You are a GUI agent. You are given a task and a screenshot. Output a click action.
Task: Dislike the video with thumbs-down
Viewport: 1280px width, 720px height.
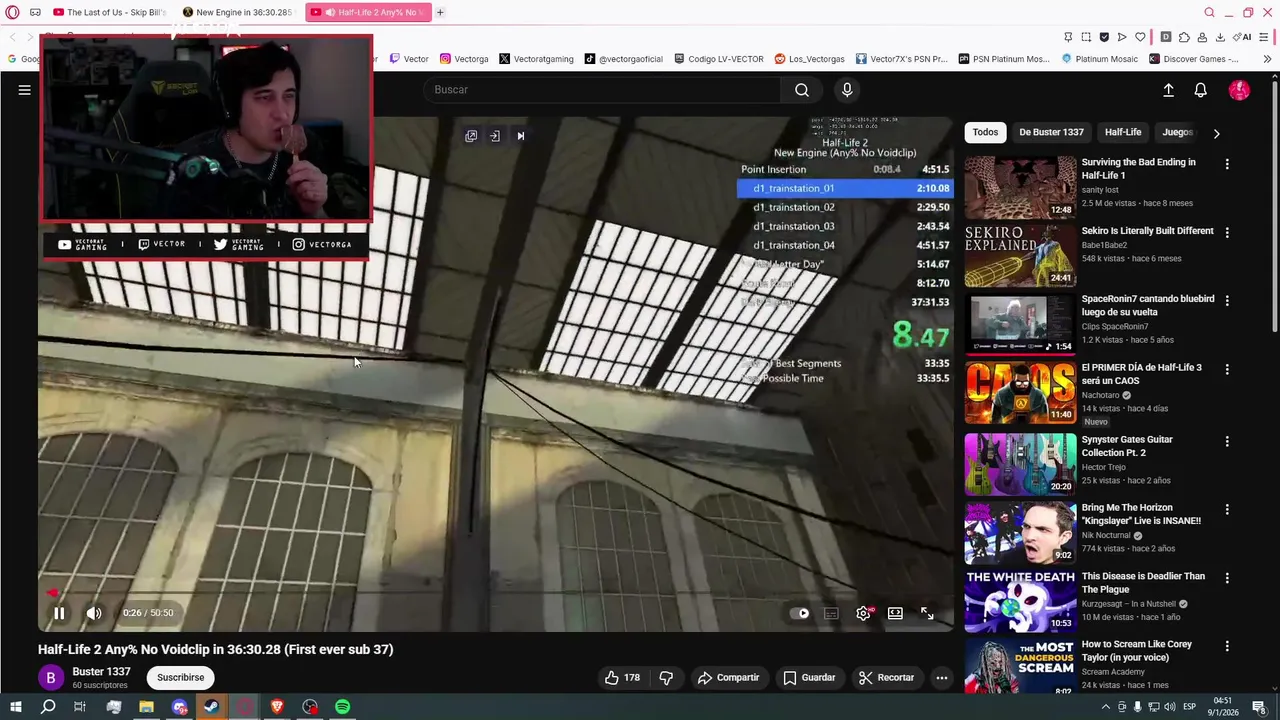pos(666,678)
